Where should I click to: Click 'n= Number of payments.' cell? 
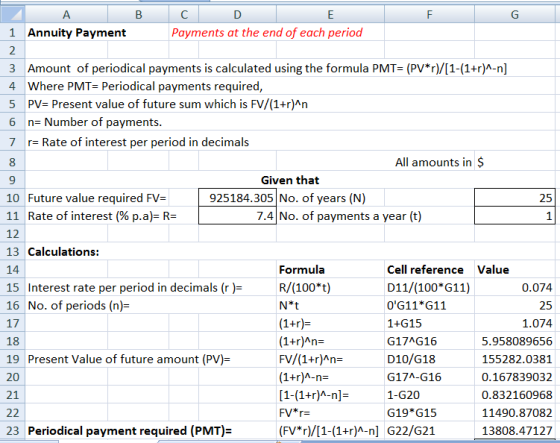pyautogui.click(x=95, y=122)
